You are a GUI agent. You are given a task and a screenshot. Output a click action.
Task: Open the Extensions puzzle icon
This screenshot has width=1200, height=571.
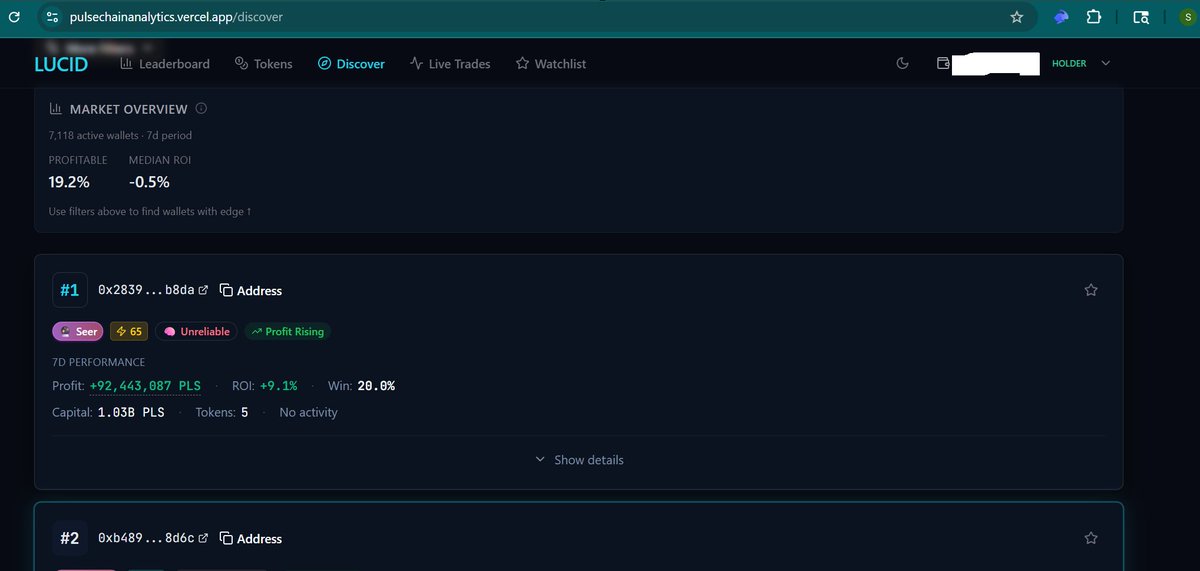coord(1093,17)
